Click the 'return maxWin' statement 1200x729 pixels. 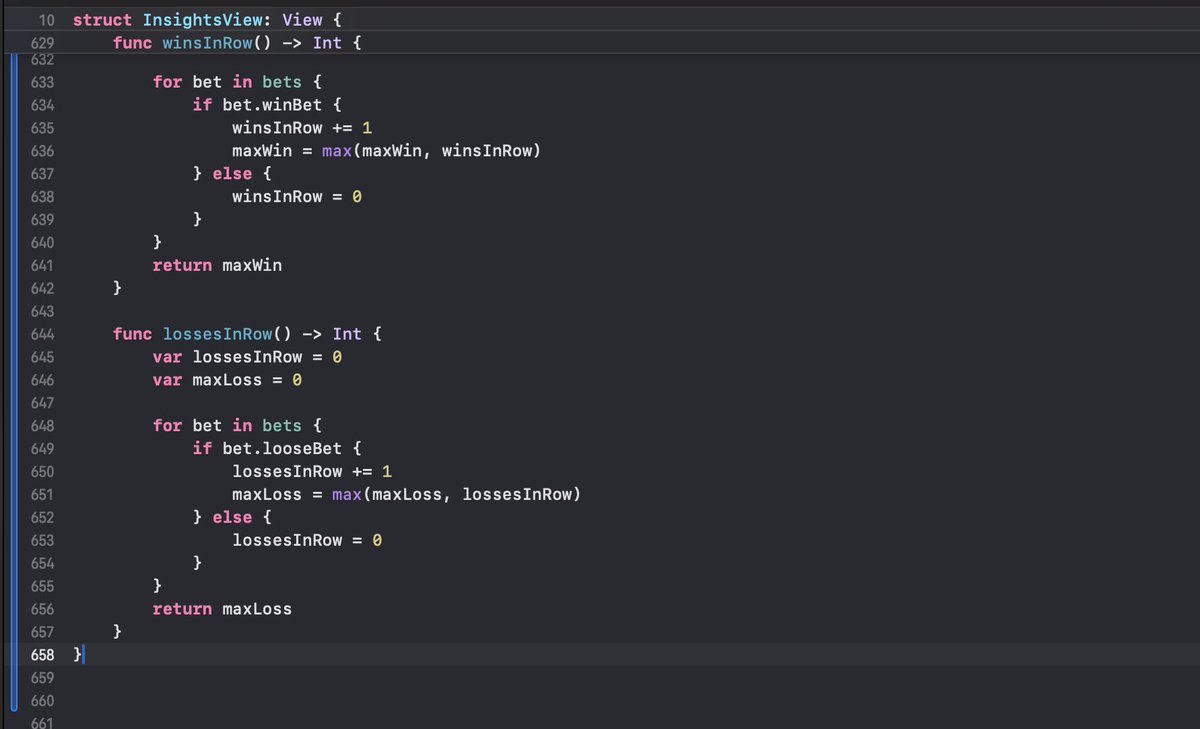click(217, 265)
